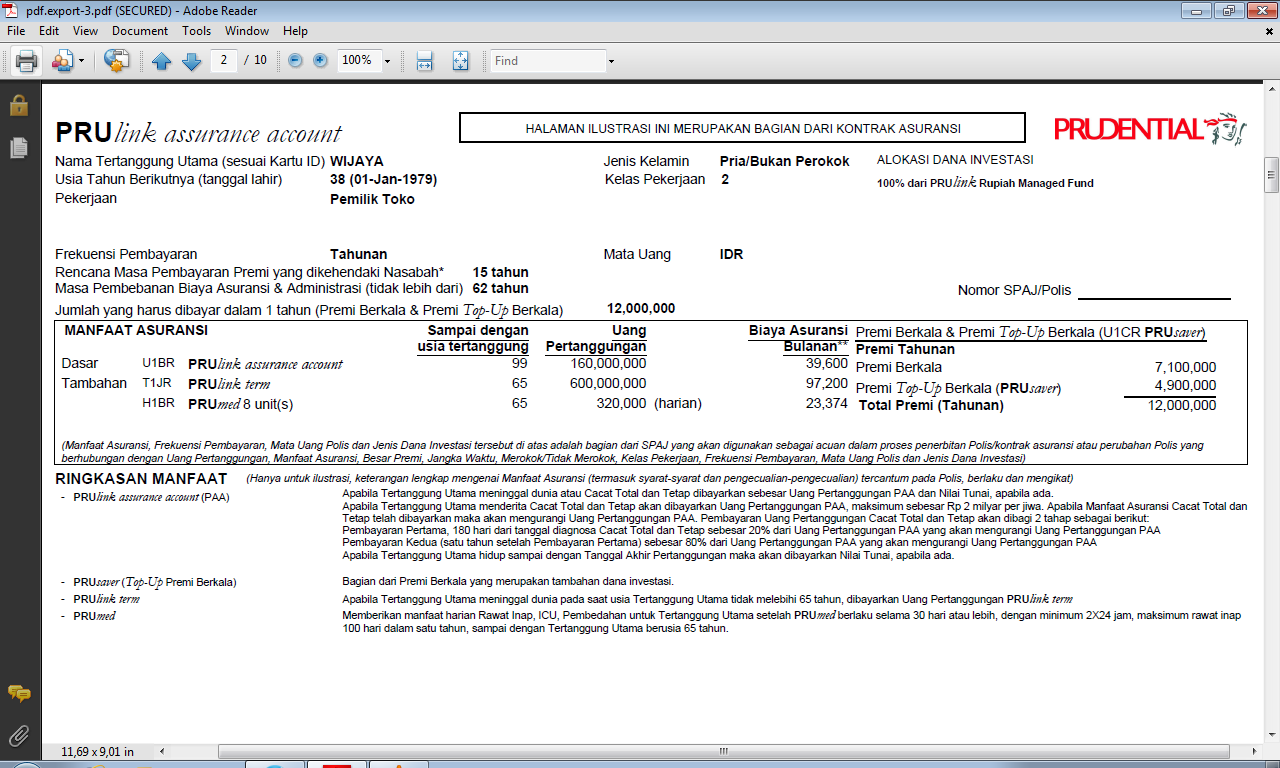Open the zoom level dropdown arrow
This screenshot has width=1280, height=768.
pos(387,61)
